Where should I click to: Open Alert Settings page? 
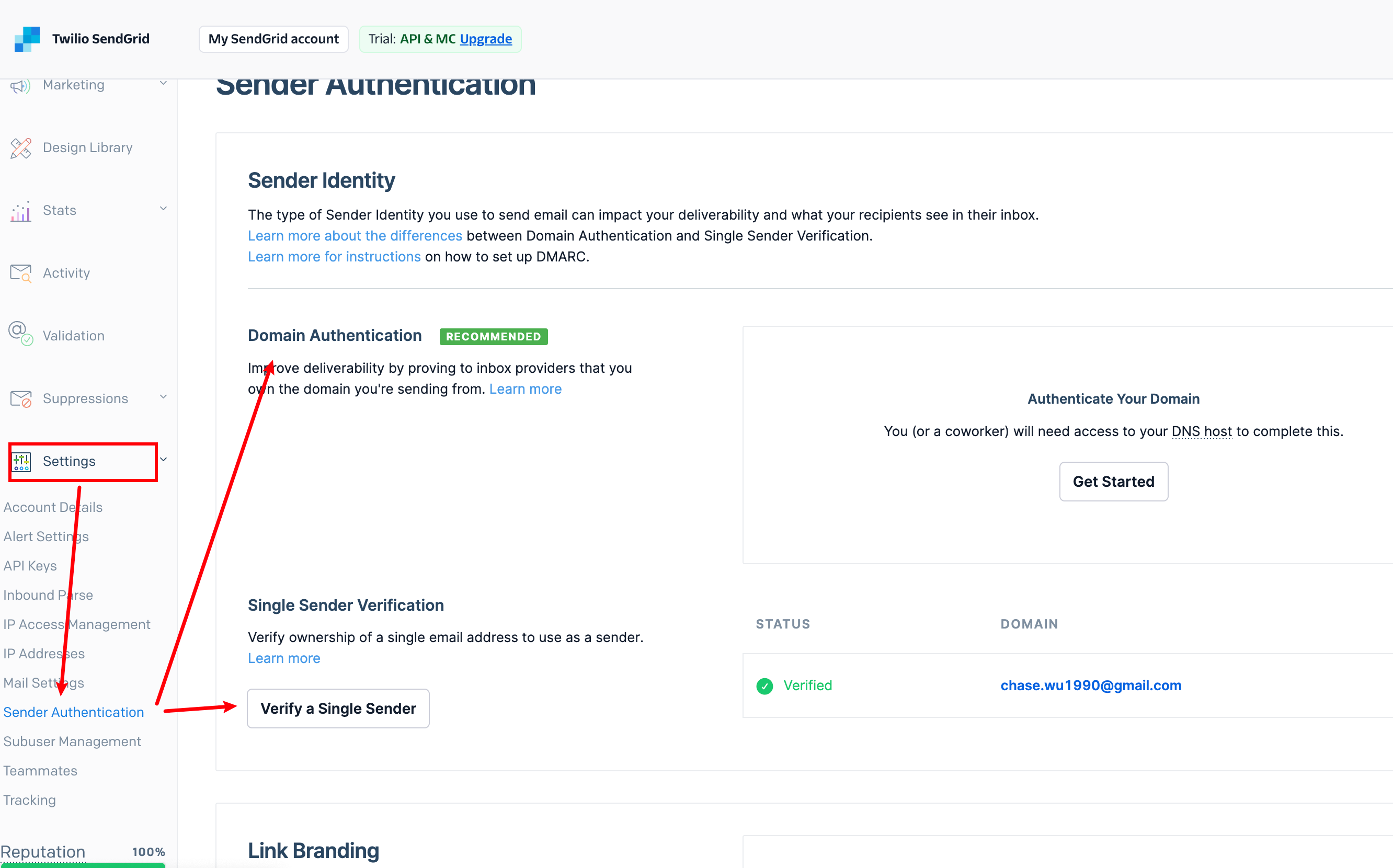pos(46,537)
